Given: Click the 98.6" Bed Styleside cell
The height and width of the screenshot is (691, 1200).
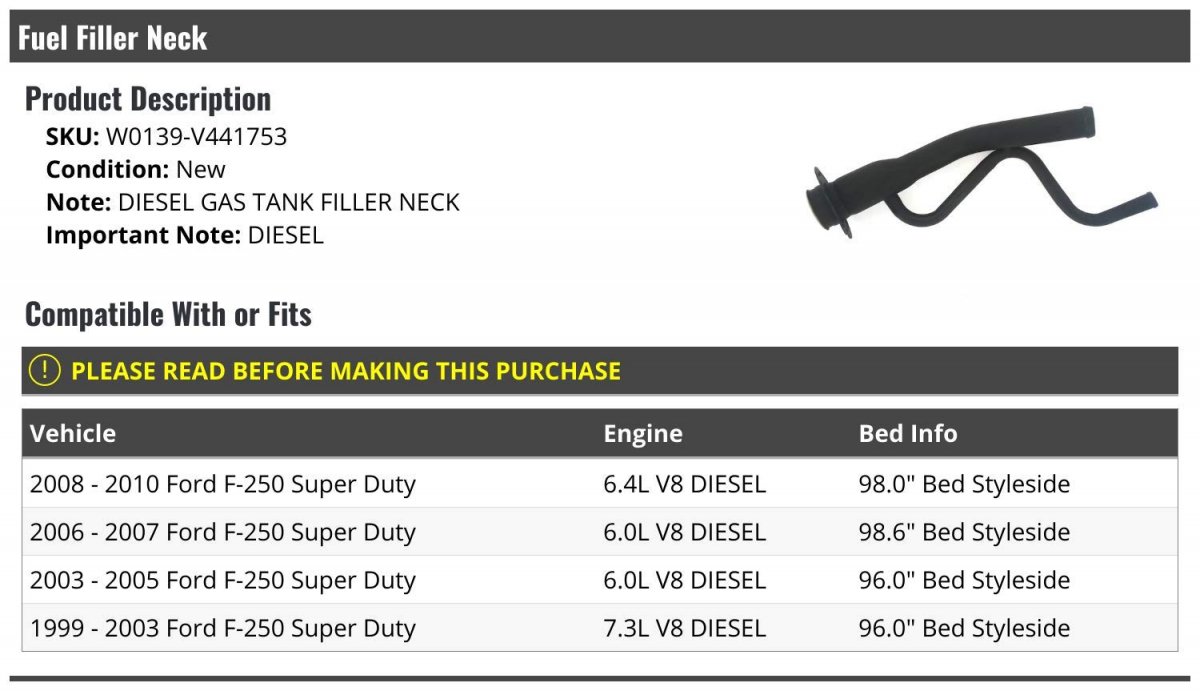Looking at the screenshot, I should [964, 532].
